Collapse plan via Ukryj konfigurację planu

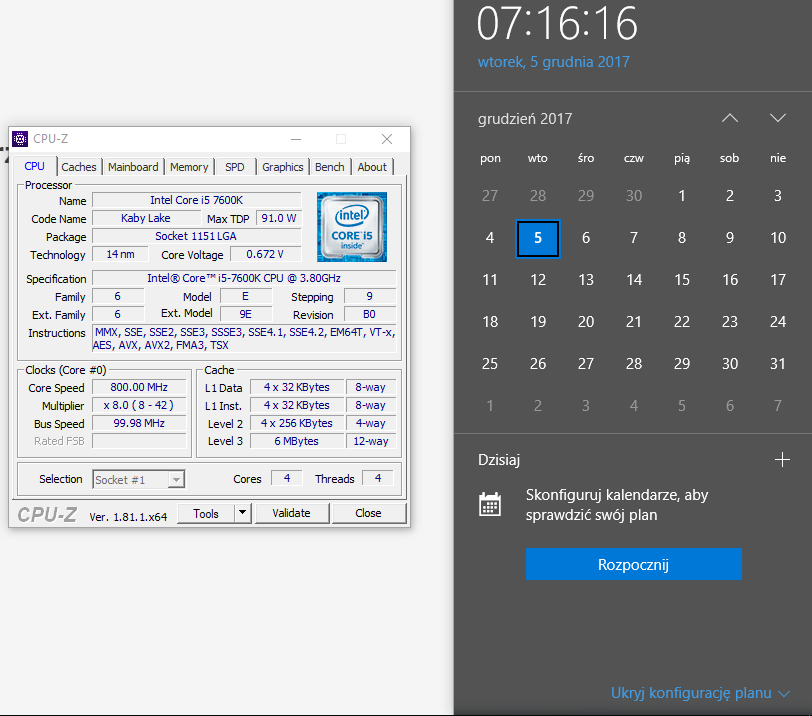(x=700, y=693)
